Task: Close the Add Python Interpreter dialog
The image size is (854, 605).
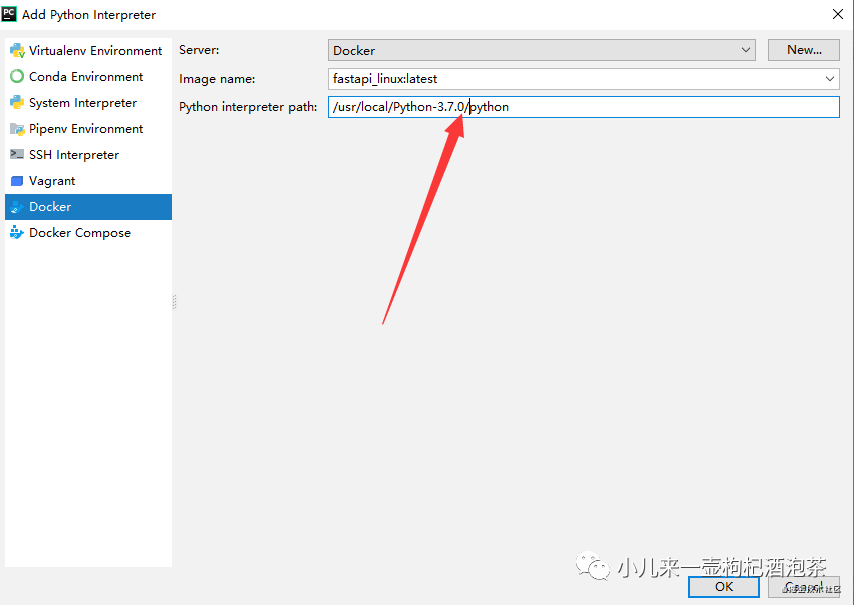Action: 838,14
